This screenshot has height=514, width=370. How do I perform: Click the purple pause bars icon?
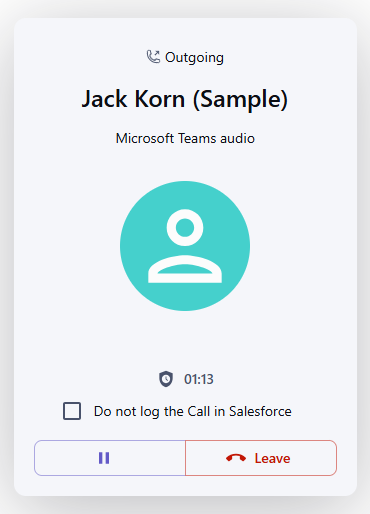pos(104,458)
